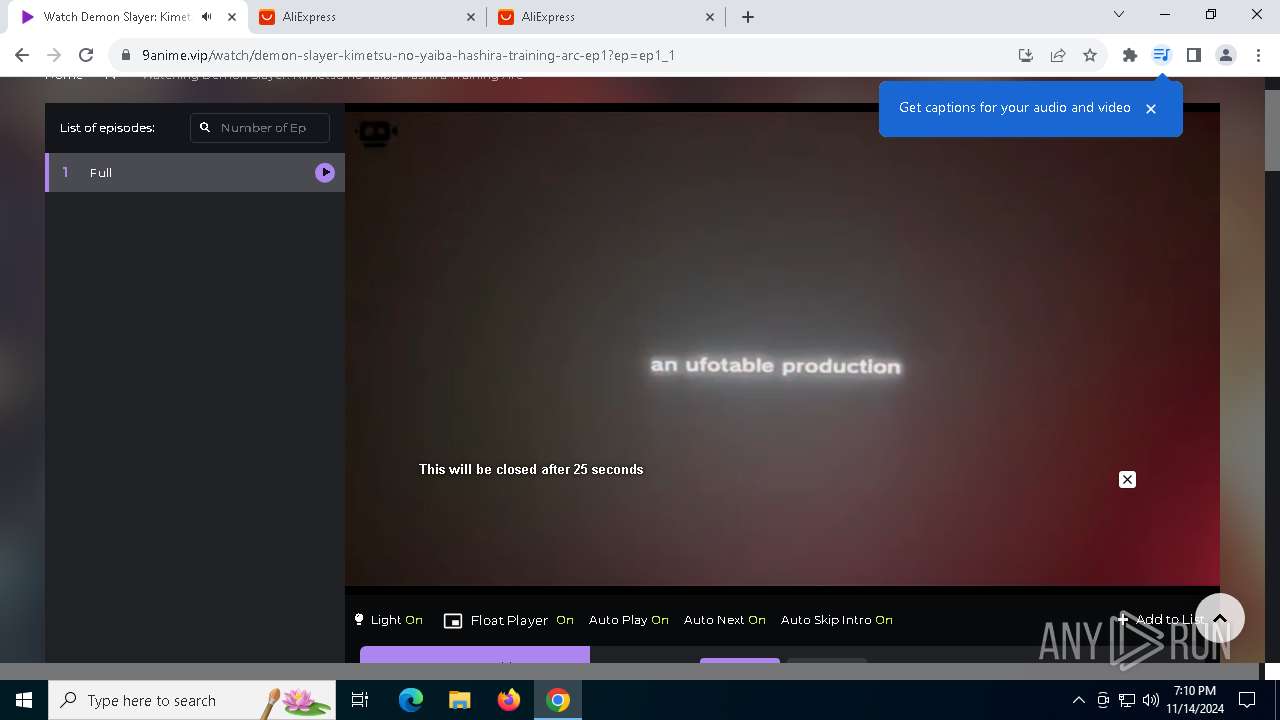This screenshot has height=720, width=1280.
Task: Click the purple play icon on episode 1
Action: (x=325, y=172)
